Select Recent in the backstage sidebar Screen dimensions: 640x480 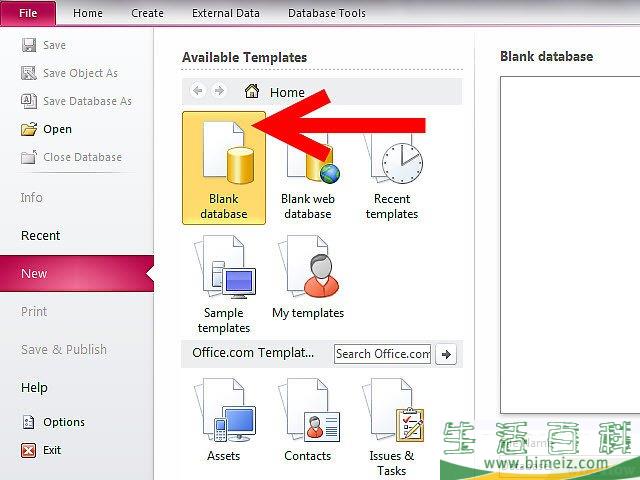40,236
